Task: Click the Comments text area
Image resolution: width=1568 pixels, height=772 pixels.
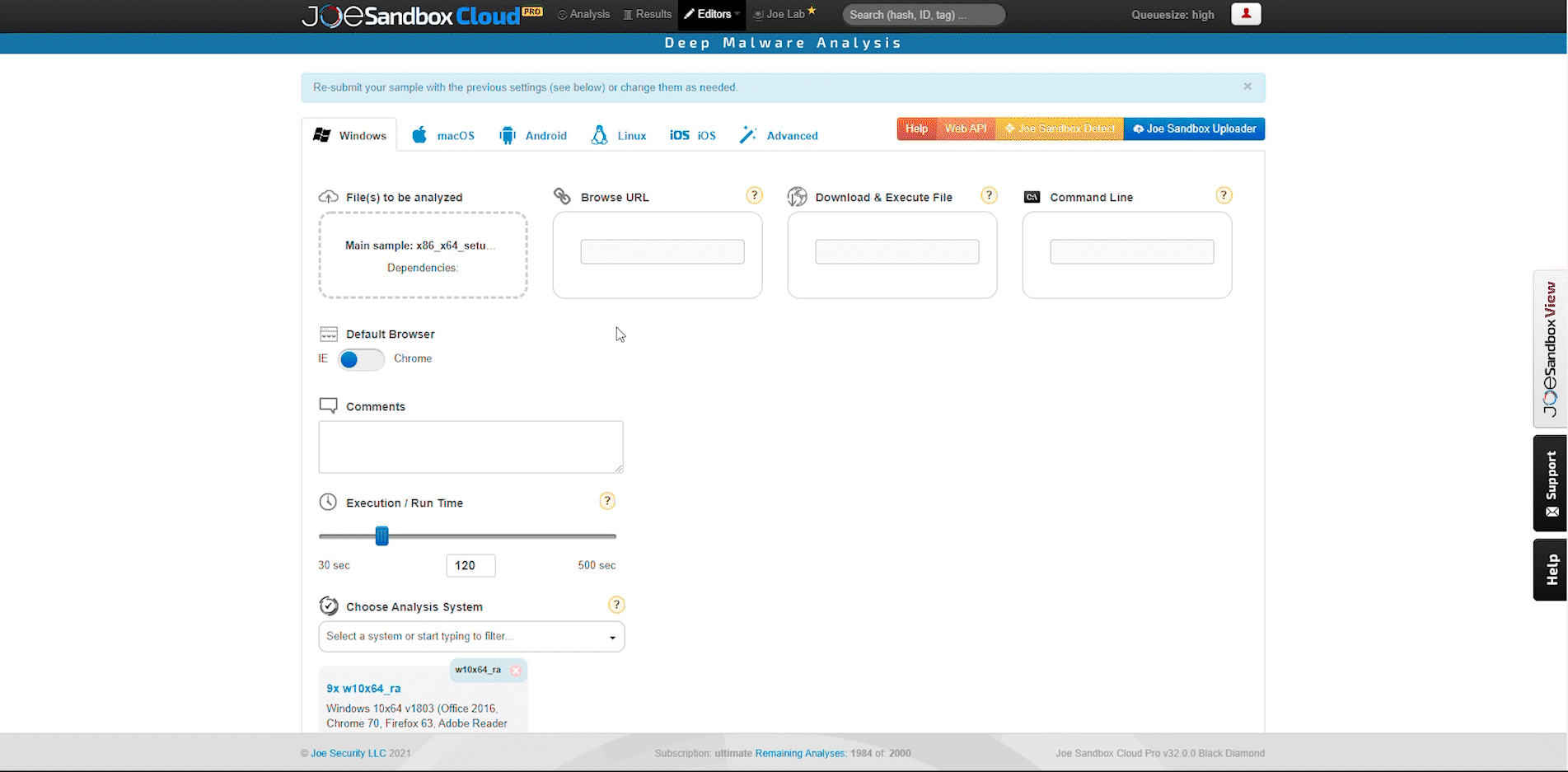Action: coord(470,447)
